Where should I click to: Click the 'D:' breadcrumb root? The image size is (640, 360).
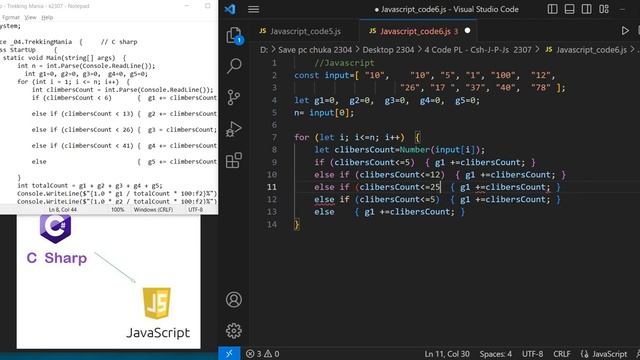(264, 50)
